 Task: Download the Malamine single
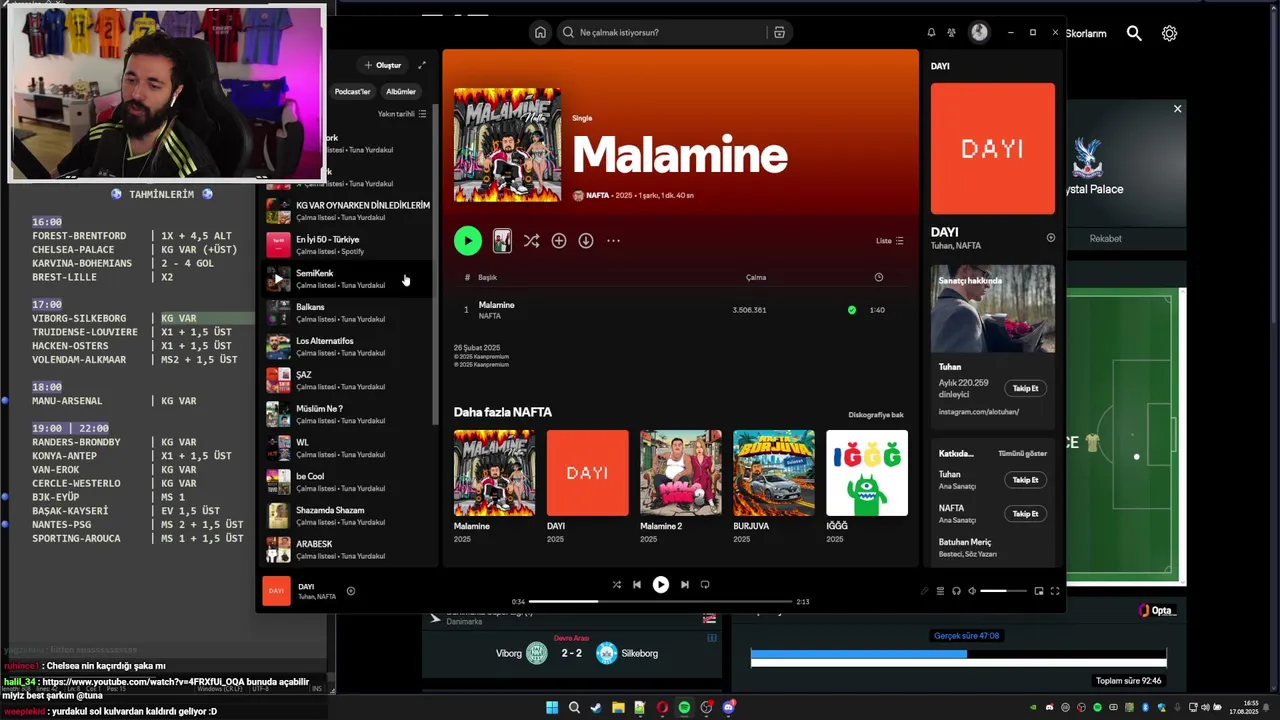click(x=586, y=240)
